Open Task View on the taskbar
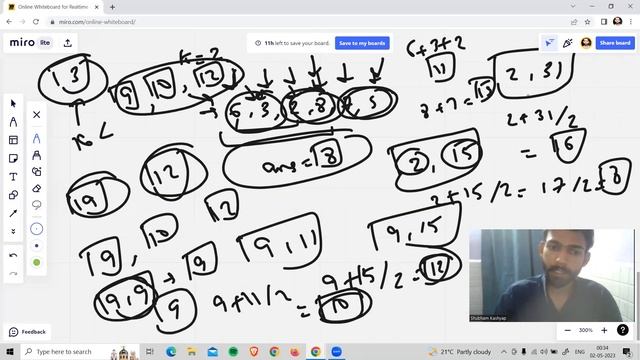The width and height of the screenshot is (640, 360). click(x=150, y=351)
